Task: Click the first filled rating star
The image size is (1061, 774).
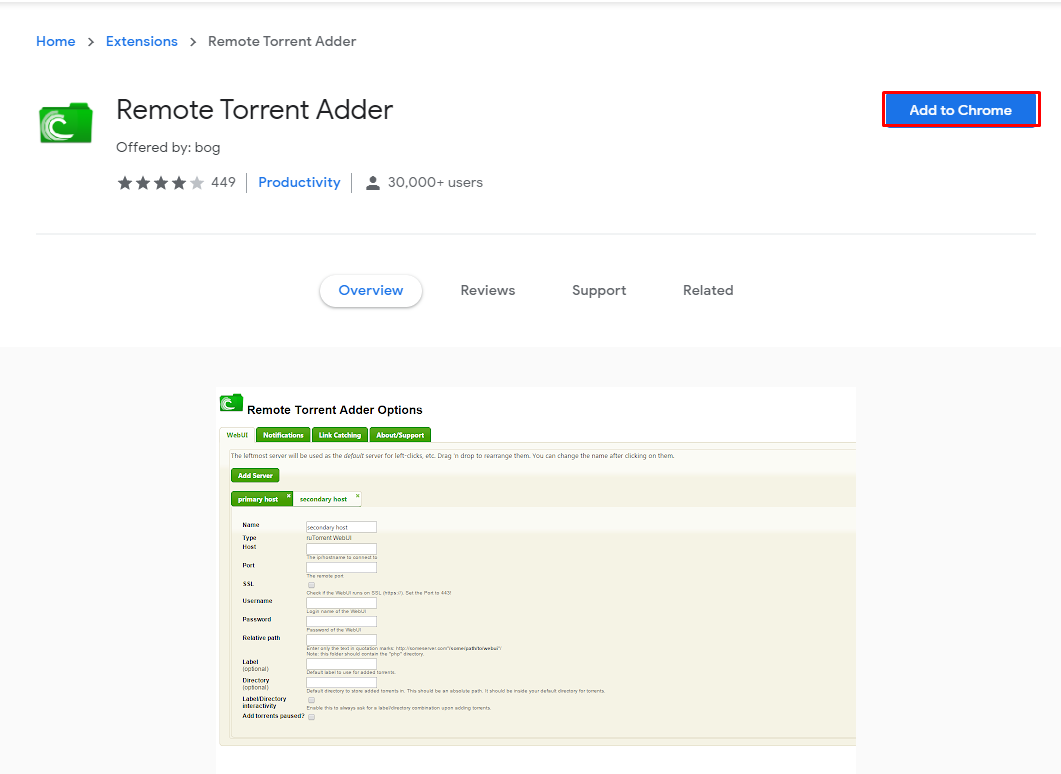Action: click(125, 183)
